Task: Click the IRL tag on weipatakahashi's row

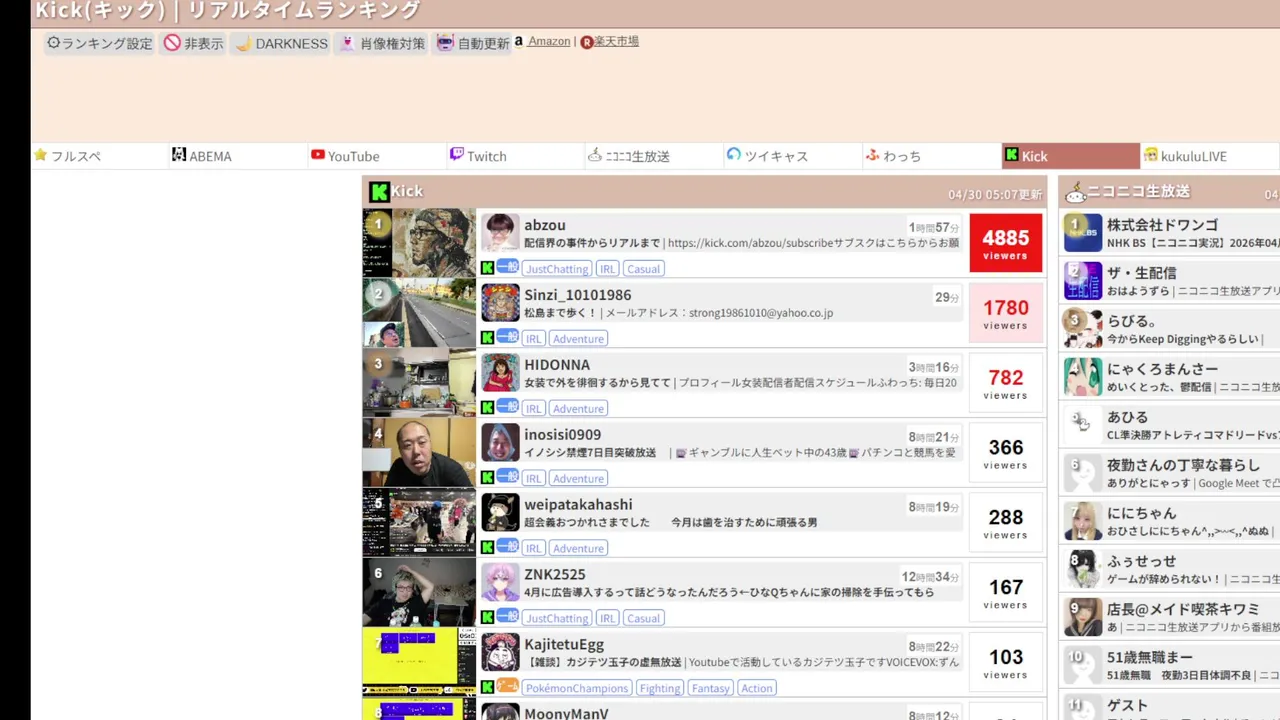Action: click(x=533, y=549)
